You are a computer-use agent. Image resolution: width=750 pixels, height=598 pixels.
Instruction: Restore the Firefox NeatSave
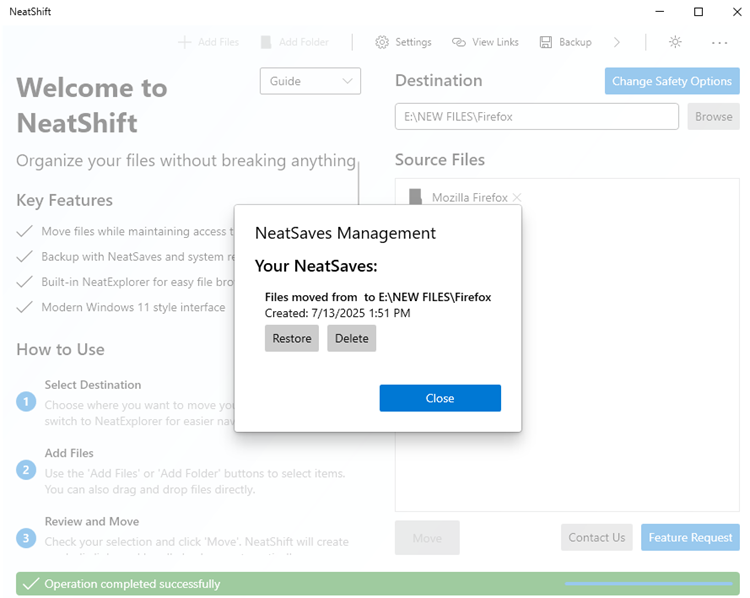click(292, 338)
